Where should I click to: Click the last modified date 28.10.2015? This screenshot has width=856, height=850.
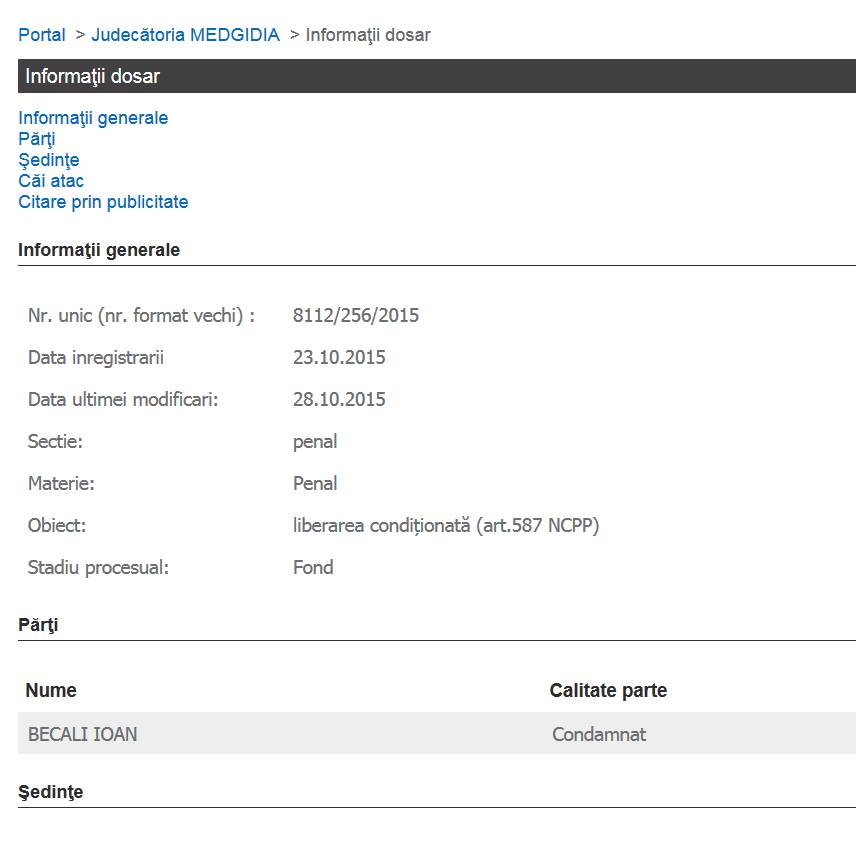coord(339,400)
